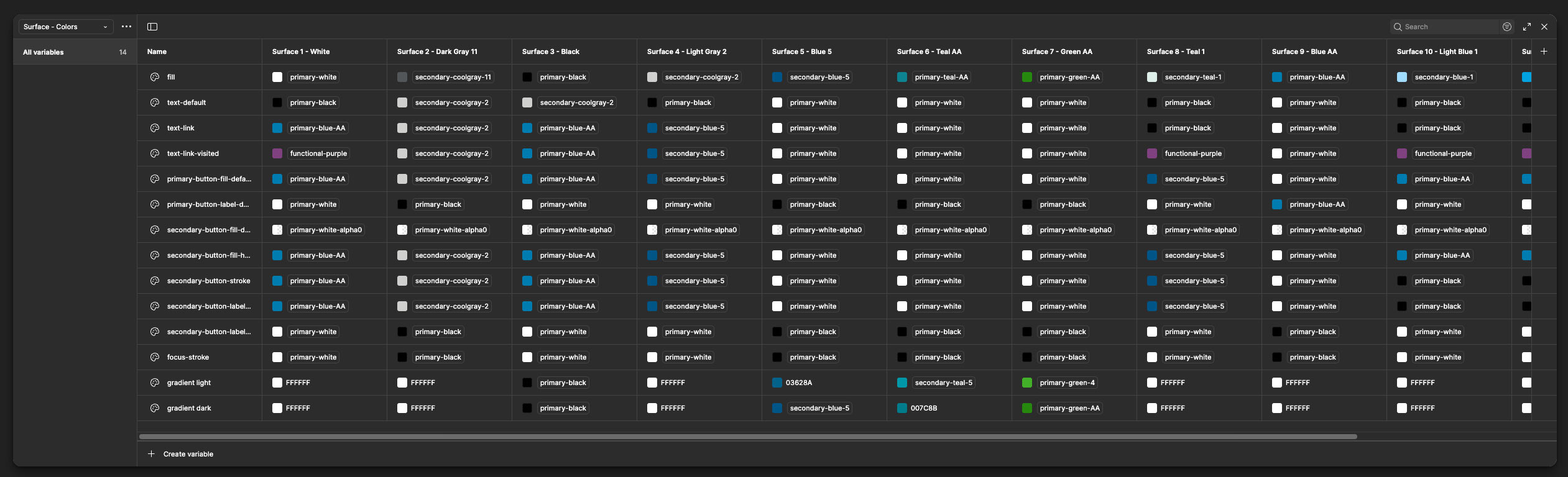Toggle the sidebar panel icon

pos(152,27)
